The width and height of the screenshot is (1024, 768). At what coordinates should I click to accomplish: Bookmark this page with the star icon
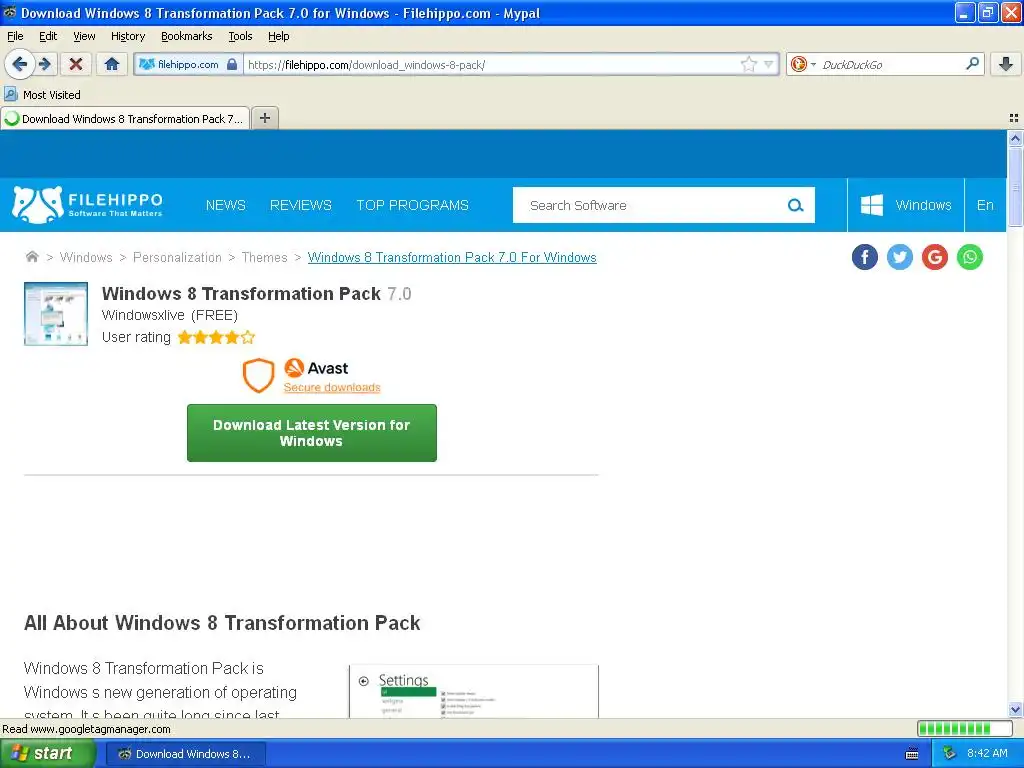[x=748, y=64]
